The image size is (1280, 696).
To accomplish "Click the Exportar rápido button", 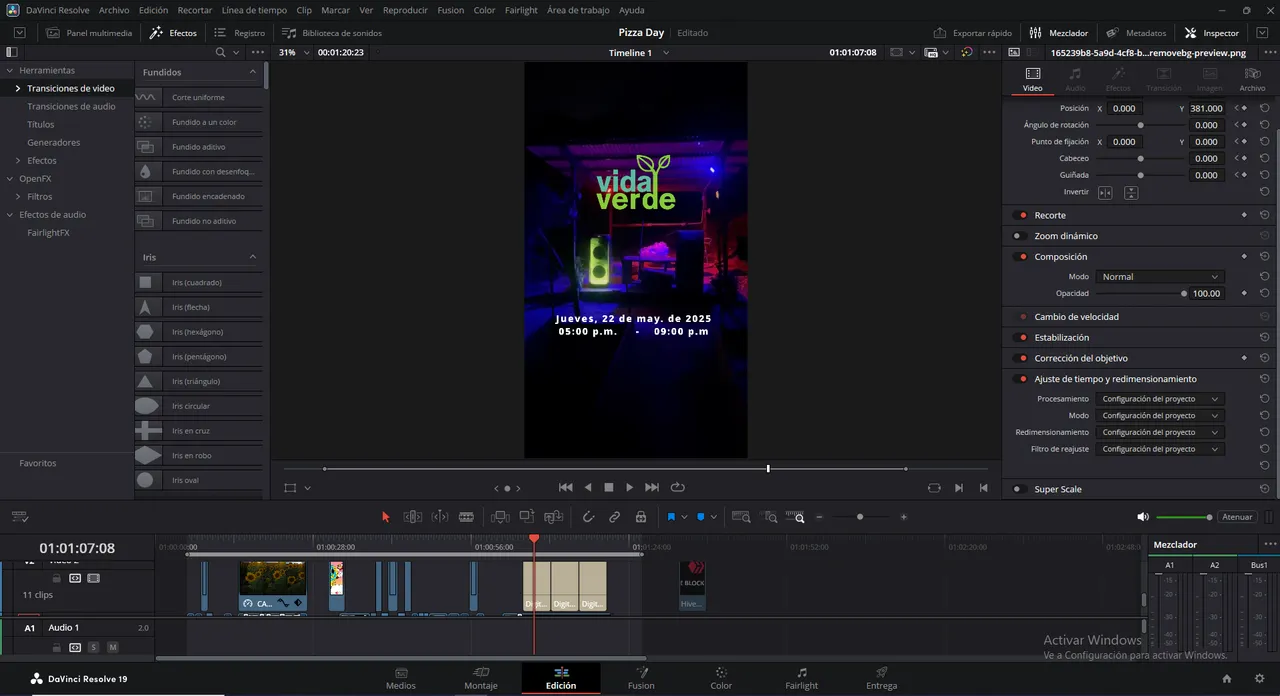I will [973, 33].
